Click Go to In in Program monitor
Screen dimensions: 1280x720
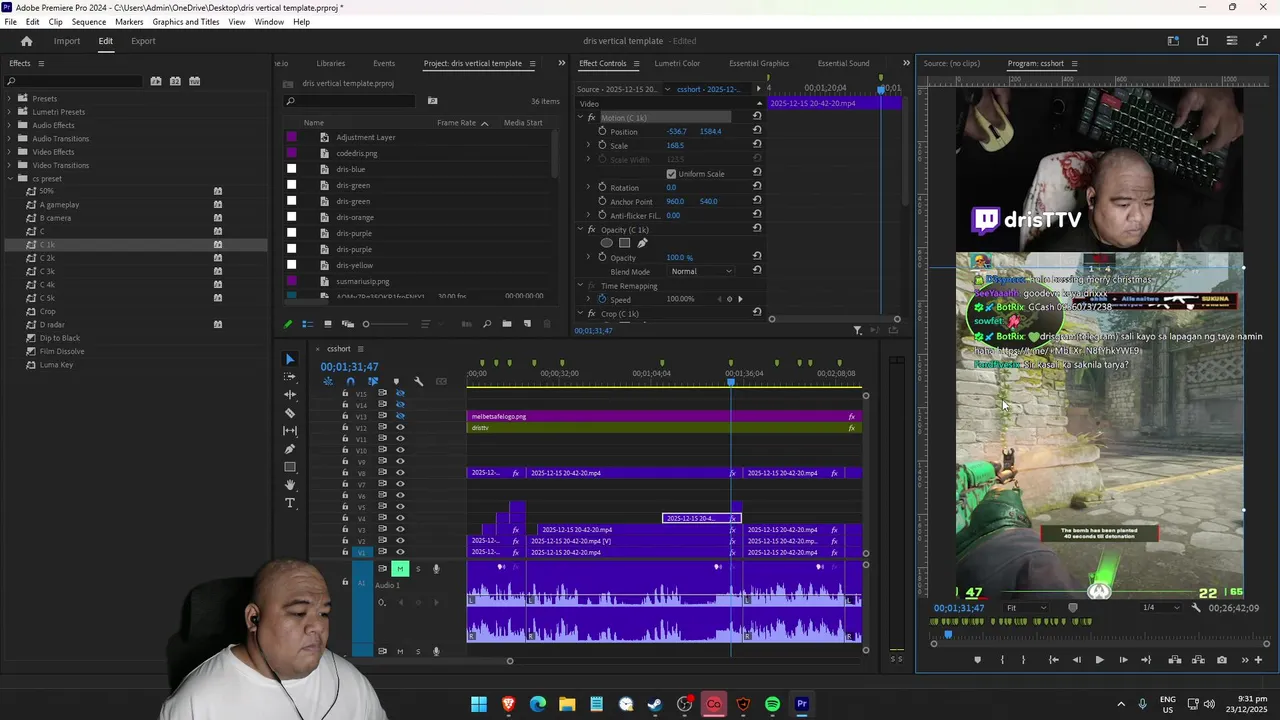(1053, 660)
